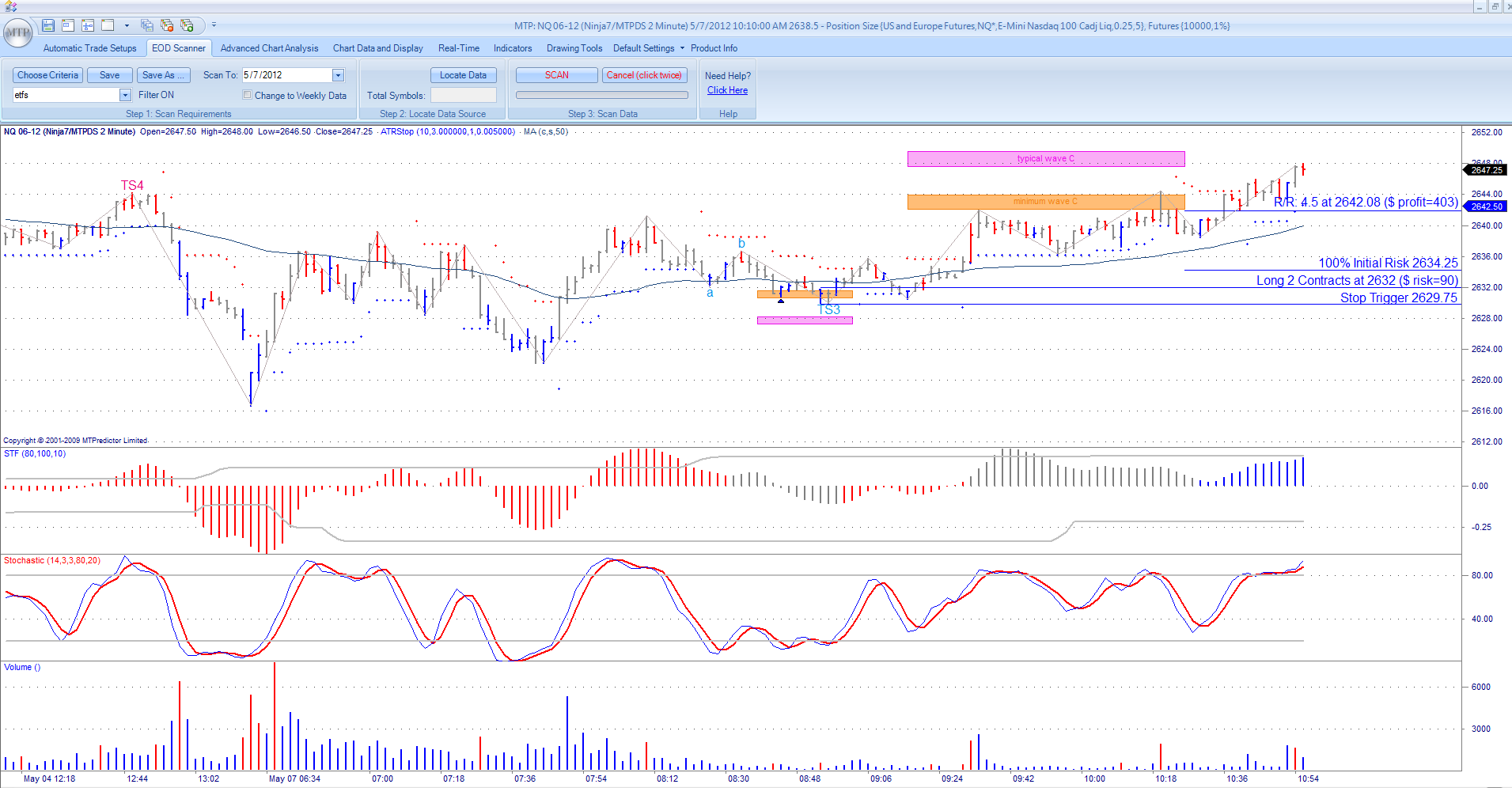Viewport: 1512px width, 788px height.
Task: Toggle the Filter ON option
Action: (156, 95)
